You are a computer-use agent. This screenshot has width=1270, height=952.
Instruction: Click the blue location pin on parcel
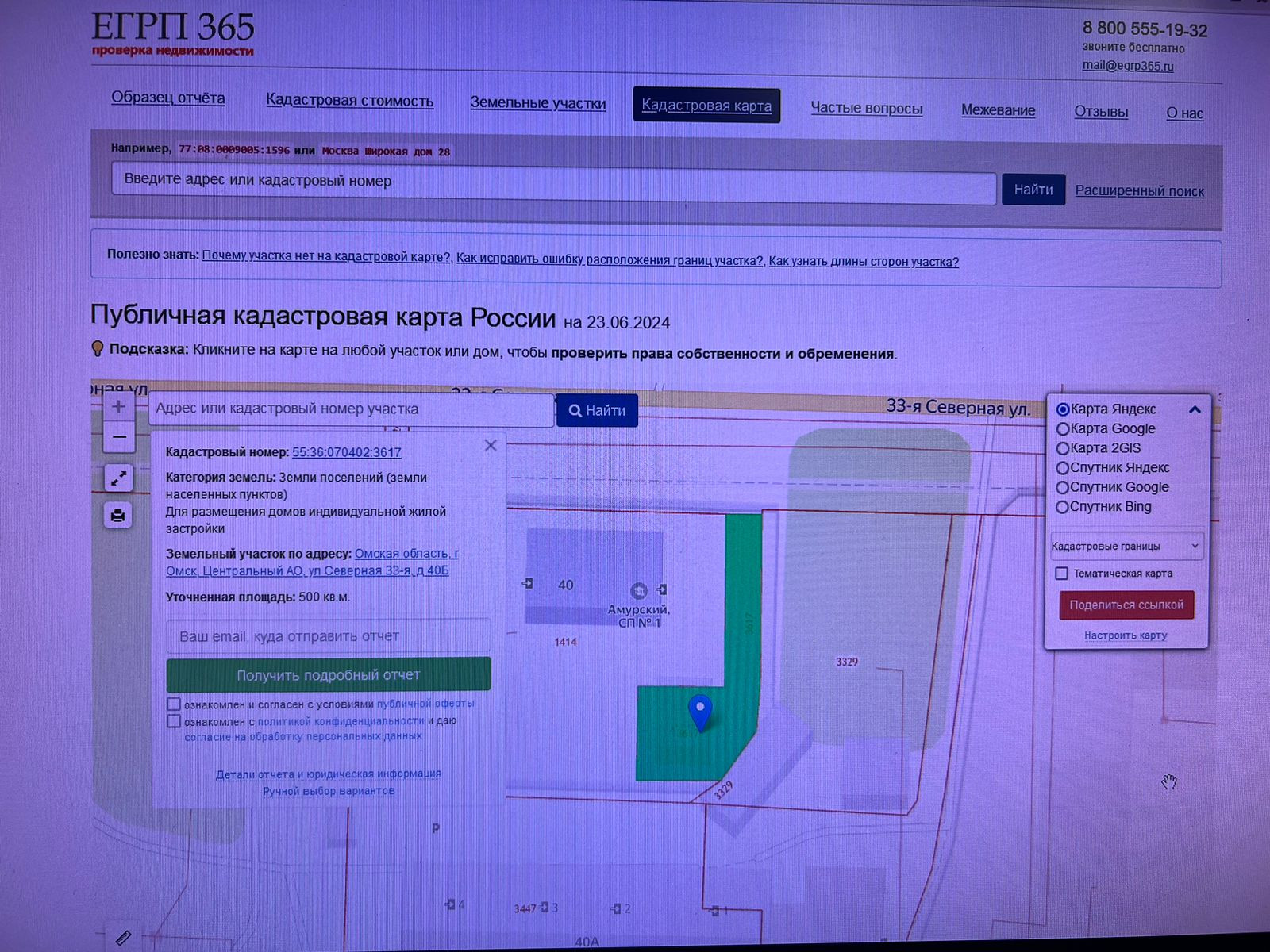700,712
